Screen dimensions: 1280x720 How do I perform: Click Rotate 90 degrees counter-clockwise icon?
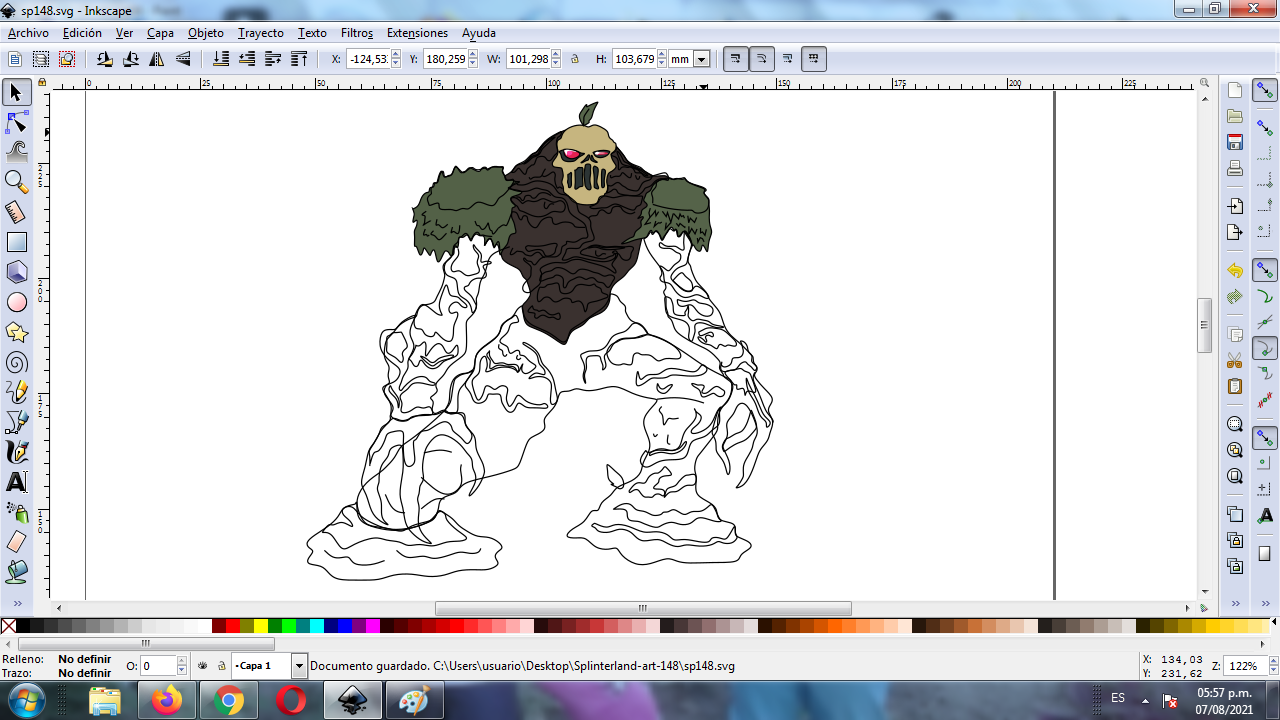[x=104, y=59]
